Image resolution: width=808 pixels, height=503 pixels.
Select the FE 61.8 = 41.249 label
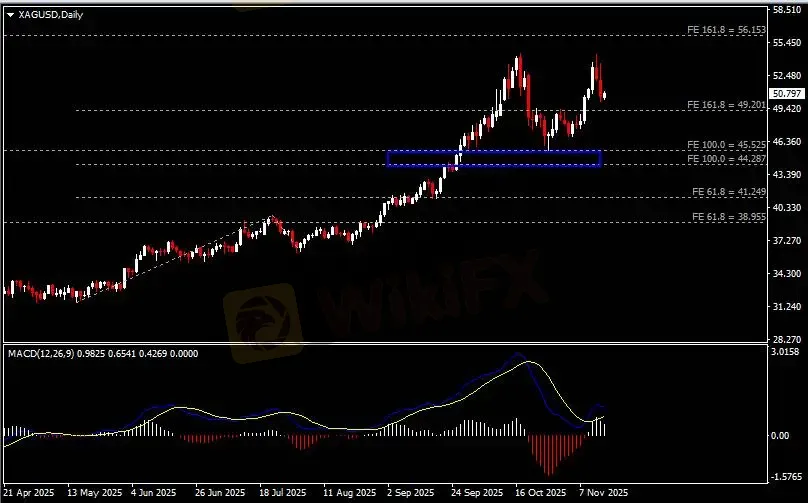[729, 191]
